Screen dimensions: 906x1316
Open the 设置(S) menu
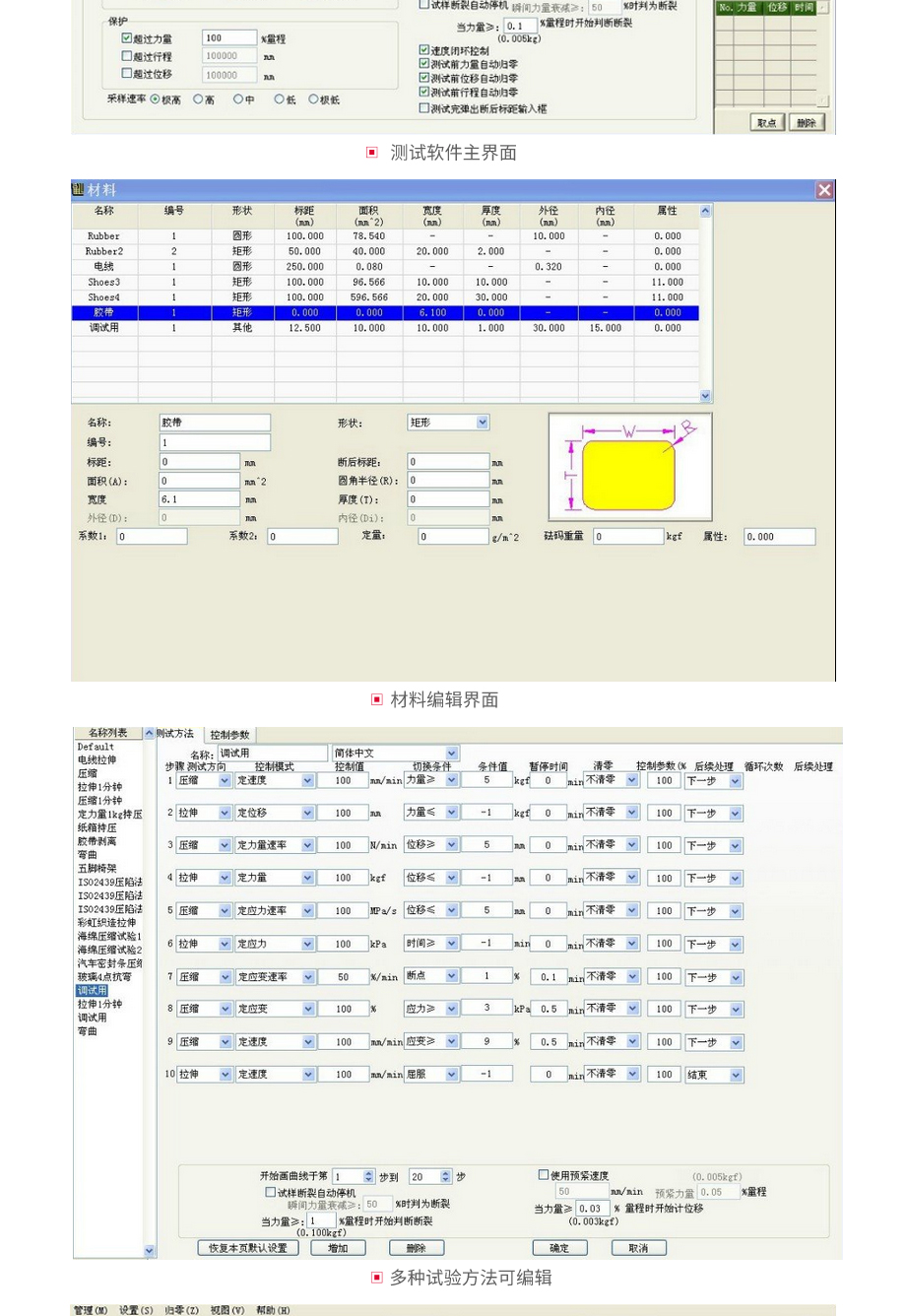136,1310
